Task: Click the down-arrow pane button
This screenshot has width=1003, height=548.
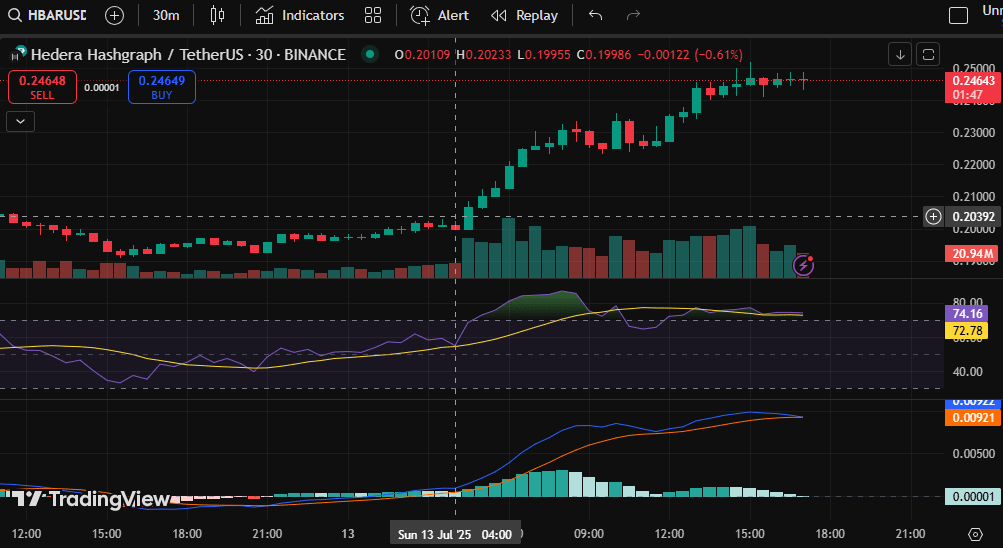Action: pos(900,54)
